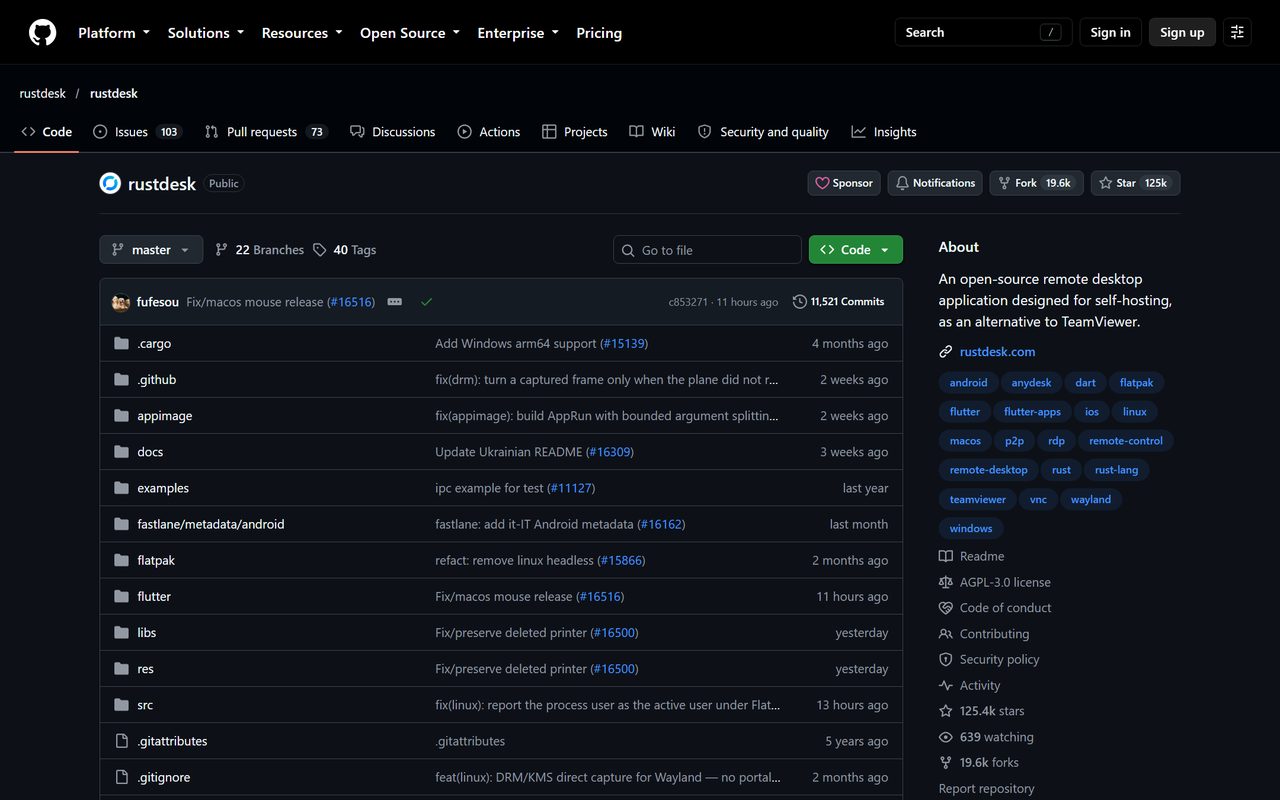Go to the Insights tab

tap(884, 132)
